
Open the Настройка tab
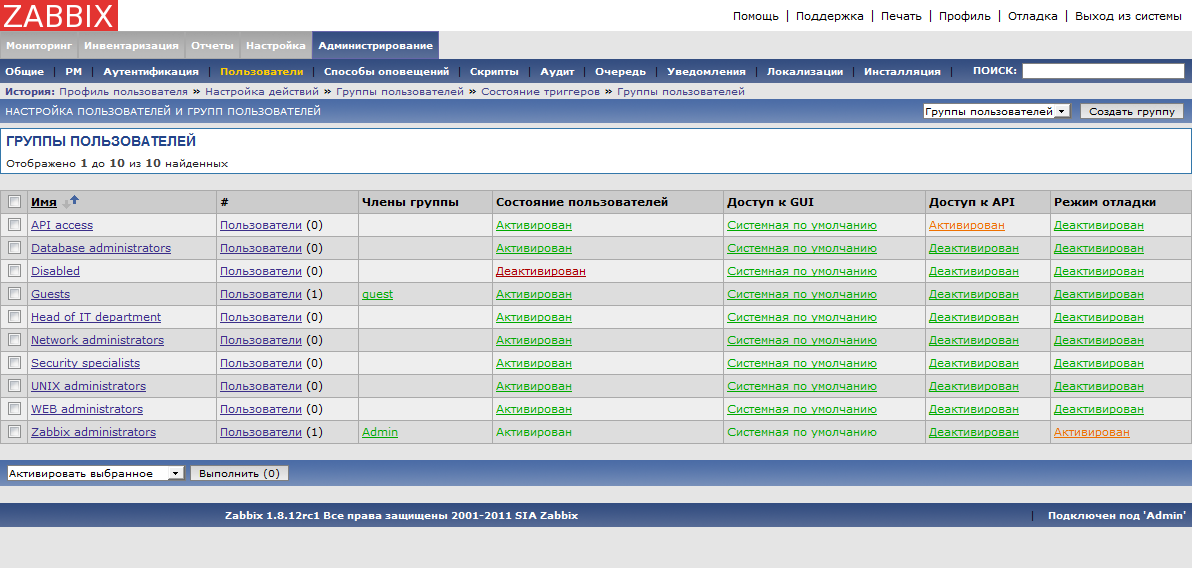276,46
